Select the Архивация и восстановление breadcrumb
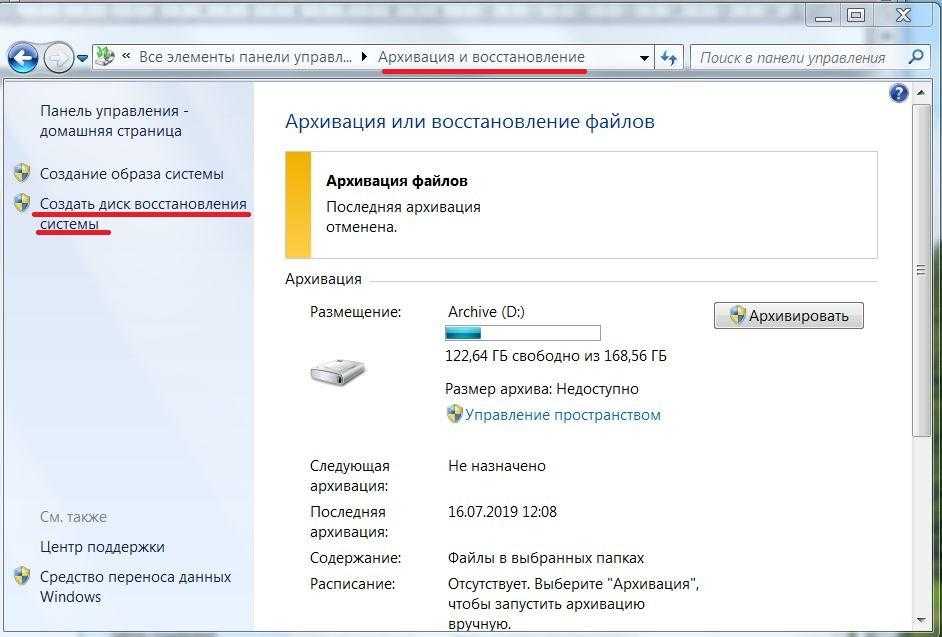 [x=481, y=57]
